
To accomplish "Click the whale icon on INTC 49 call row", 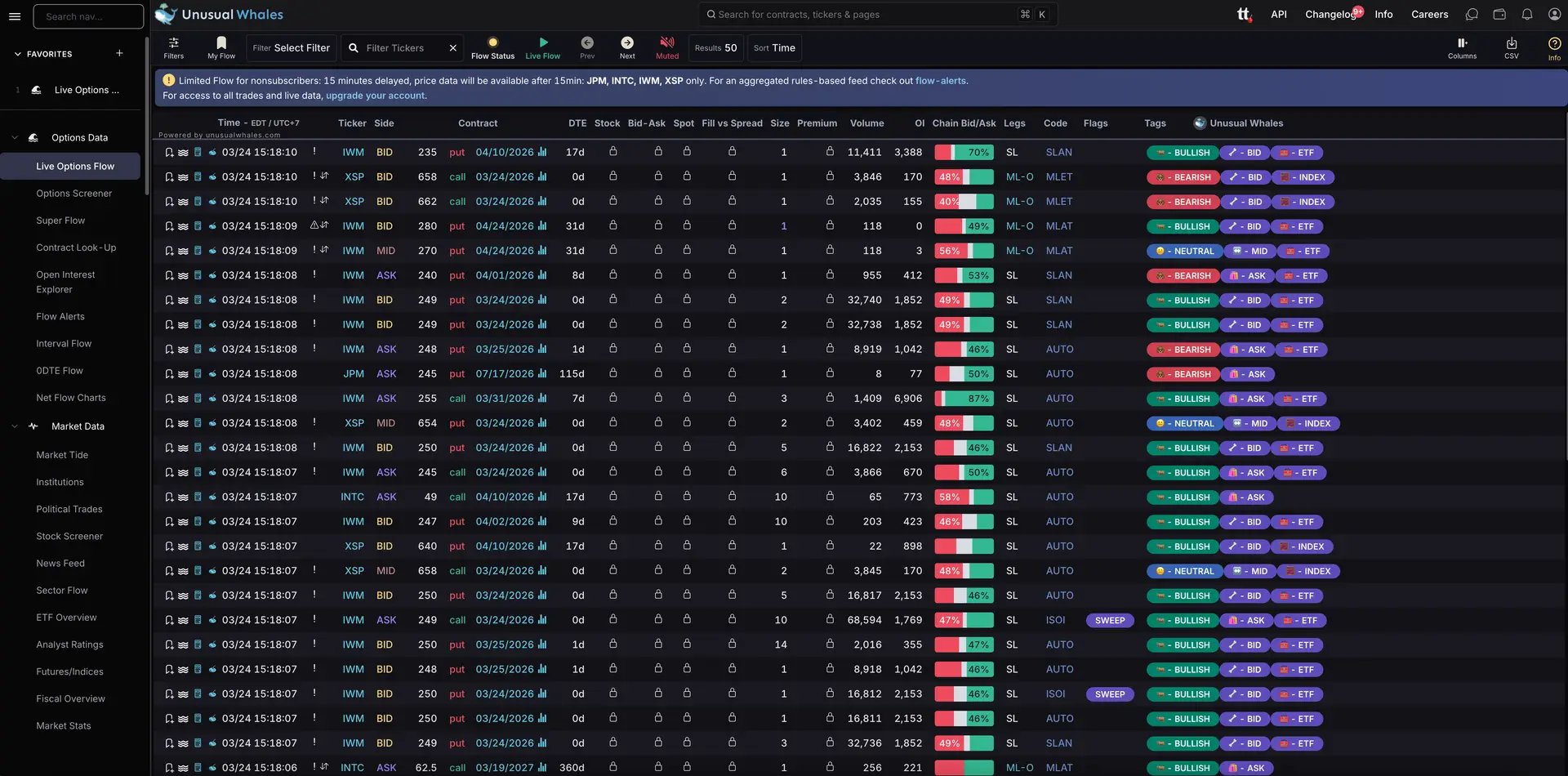I will (x=212, y=497).
